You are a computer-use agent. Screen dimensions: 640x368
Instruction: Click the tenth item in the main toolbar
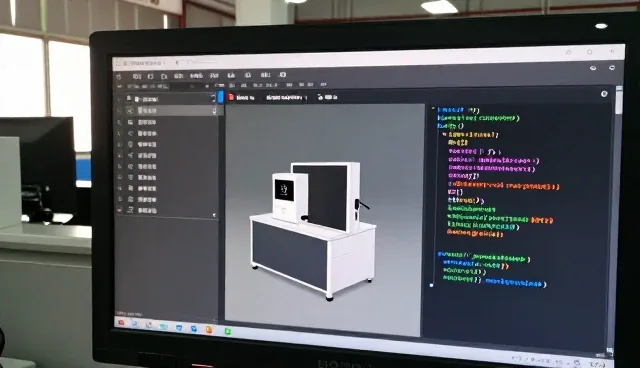pos(265,75)
